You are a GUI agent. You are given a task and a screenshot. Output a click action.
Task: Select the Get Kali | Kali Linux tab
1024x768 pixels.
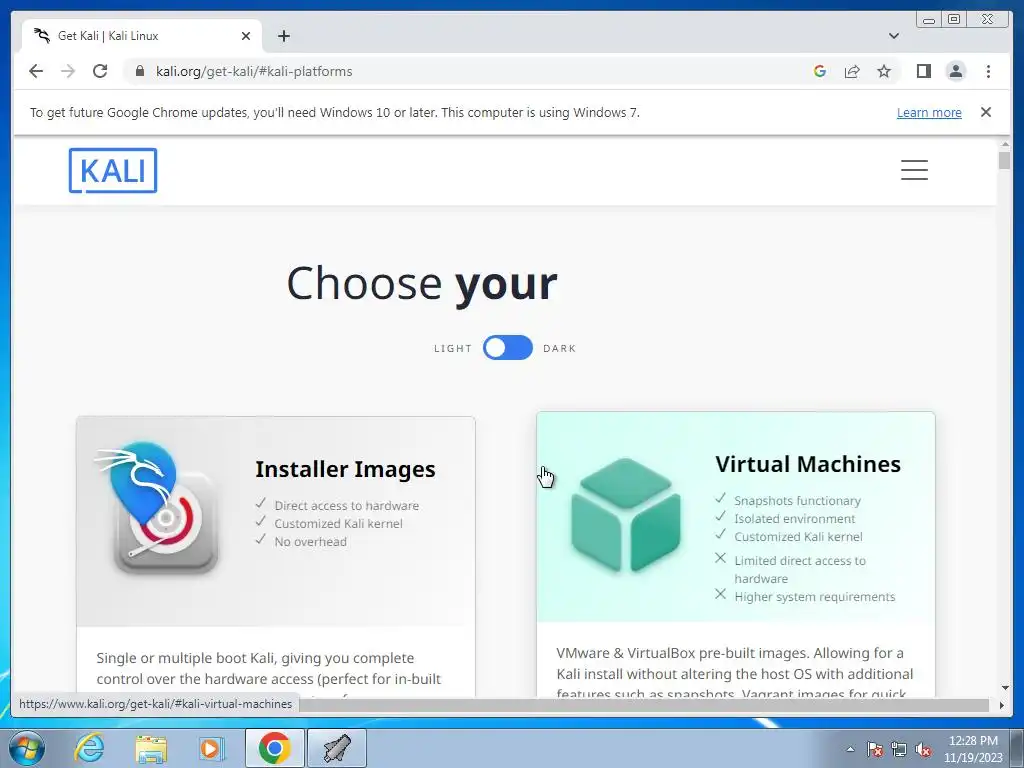[x=141, y=36]
